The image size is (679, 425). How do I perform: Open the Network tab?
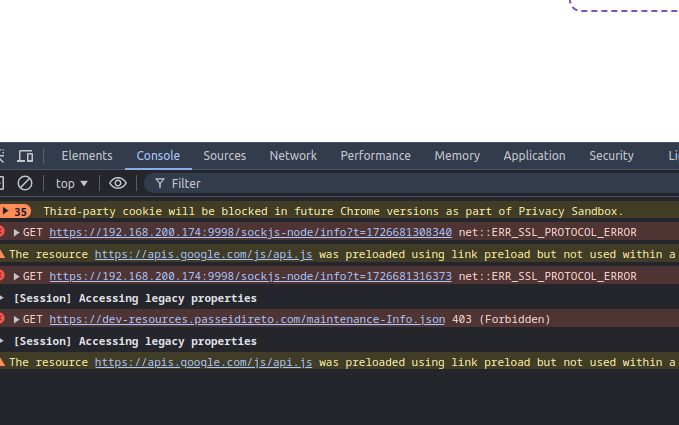click(293, 156)
